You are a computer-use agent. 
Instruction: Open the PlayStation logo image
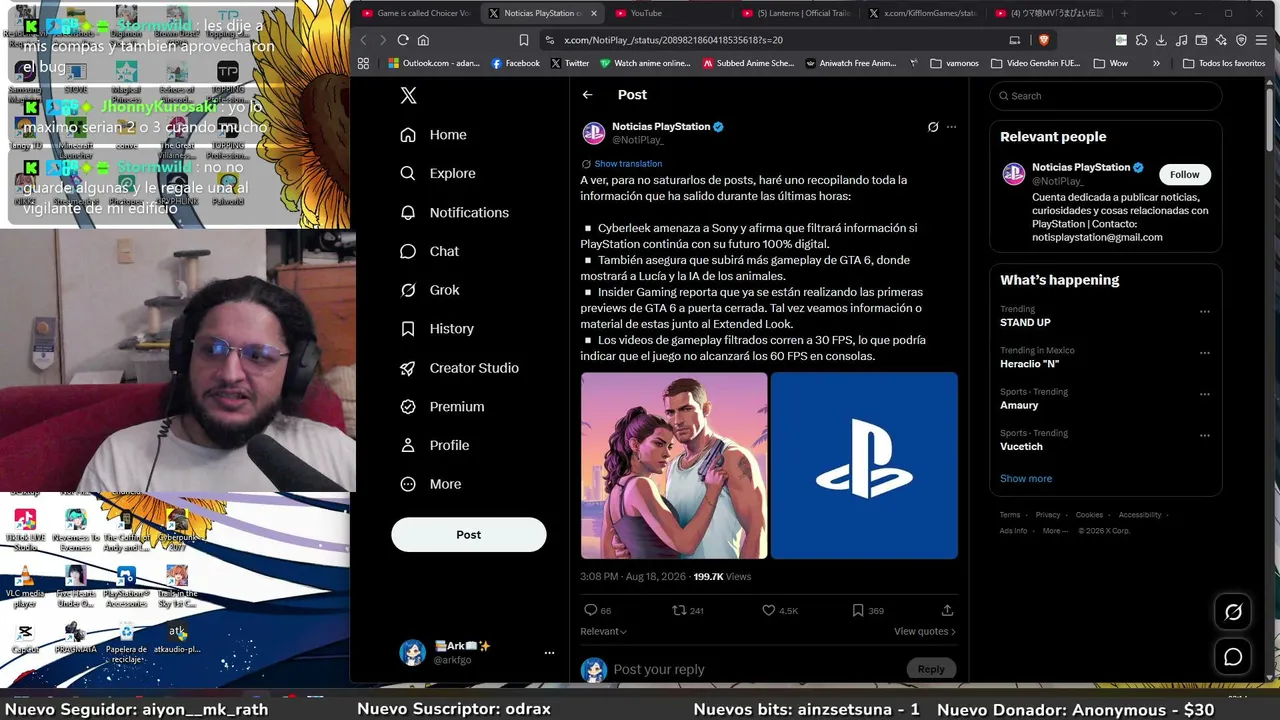[864, 466]
